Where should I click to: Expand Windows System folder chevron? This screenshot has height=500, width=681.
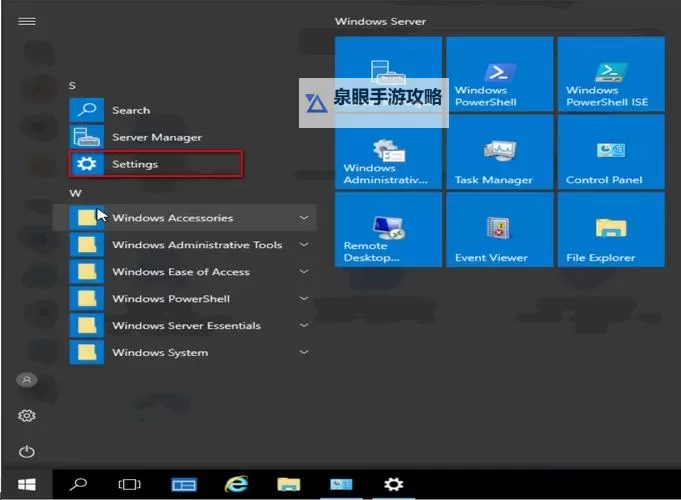click(x=304, y=352)
